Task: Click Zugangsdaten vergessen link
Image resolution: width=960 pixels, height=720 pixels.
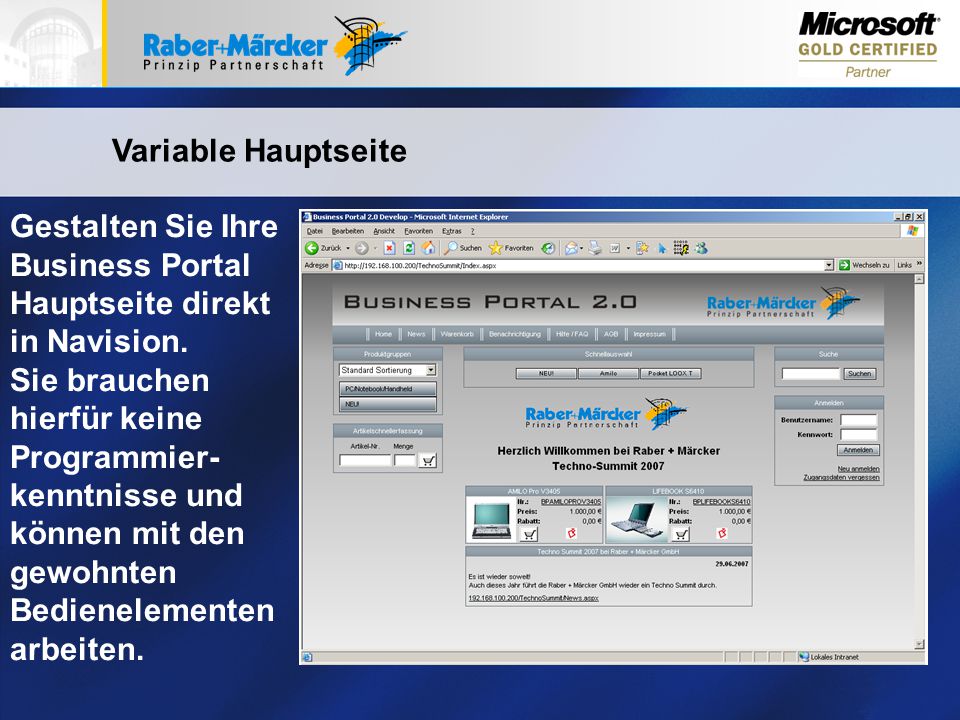Action: pyautogui.click(x=841, y=477)
